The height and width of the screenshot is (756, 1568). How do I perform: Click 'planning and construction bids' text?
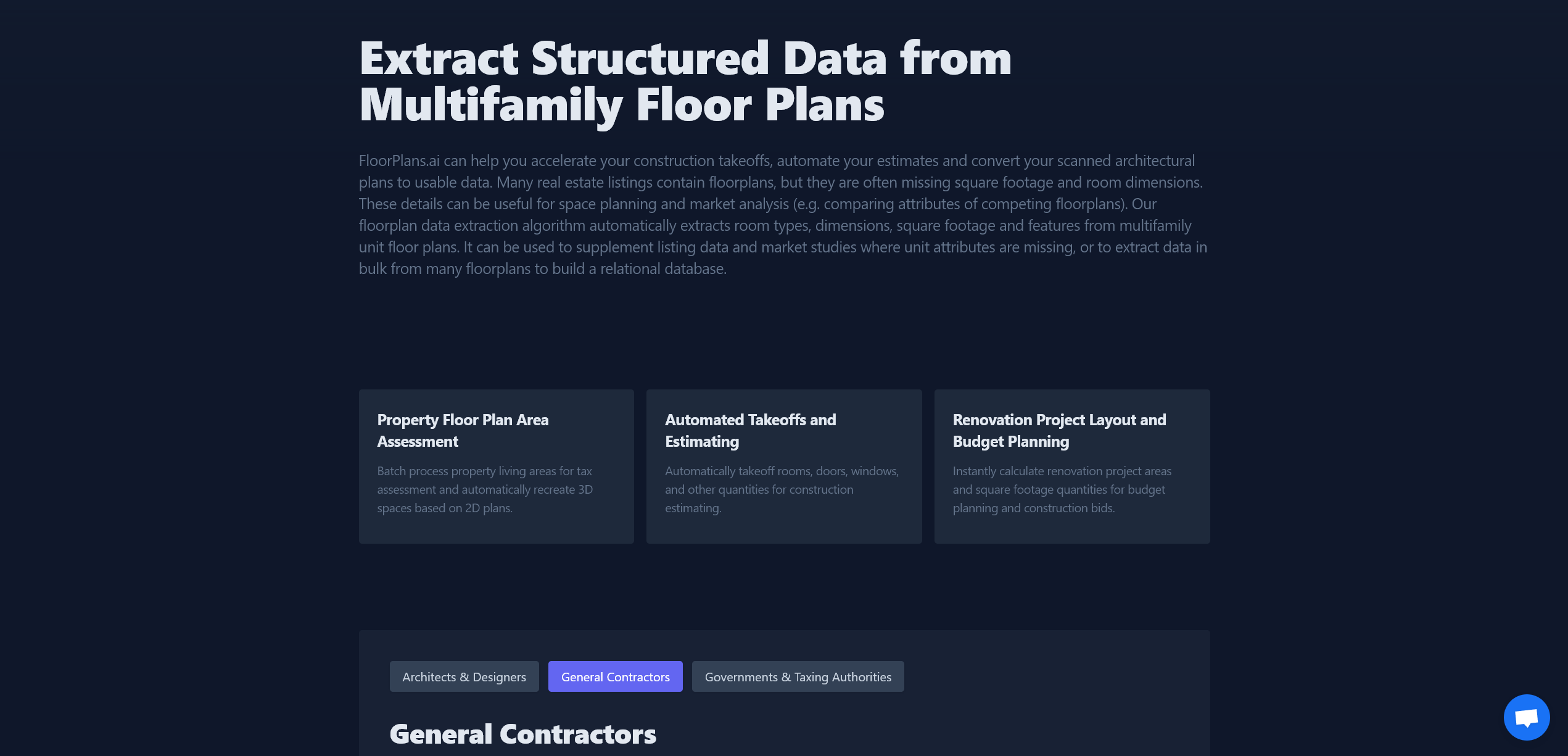[1033, 509]
